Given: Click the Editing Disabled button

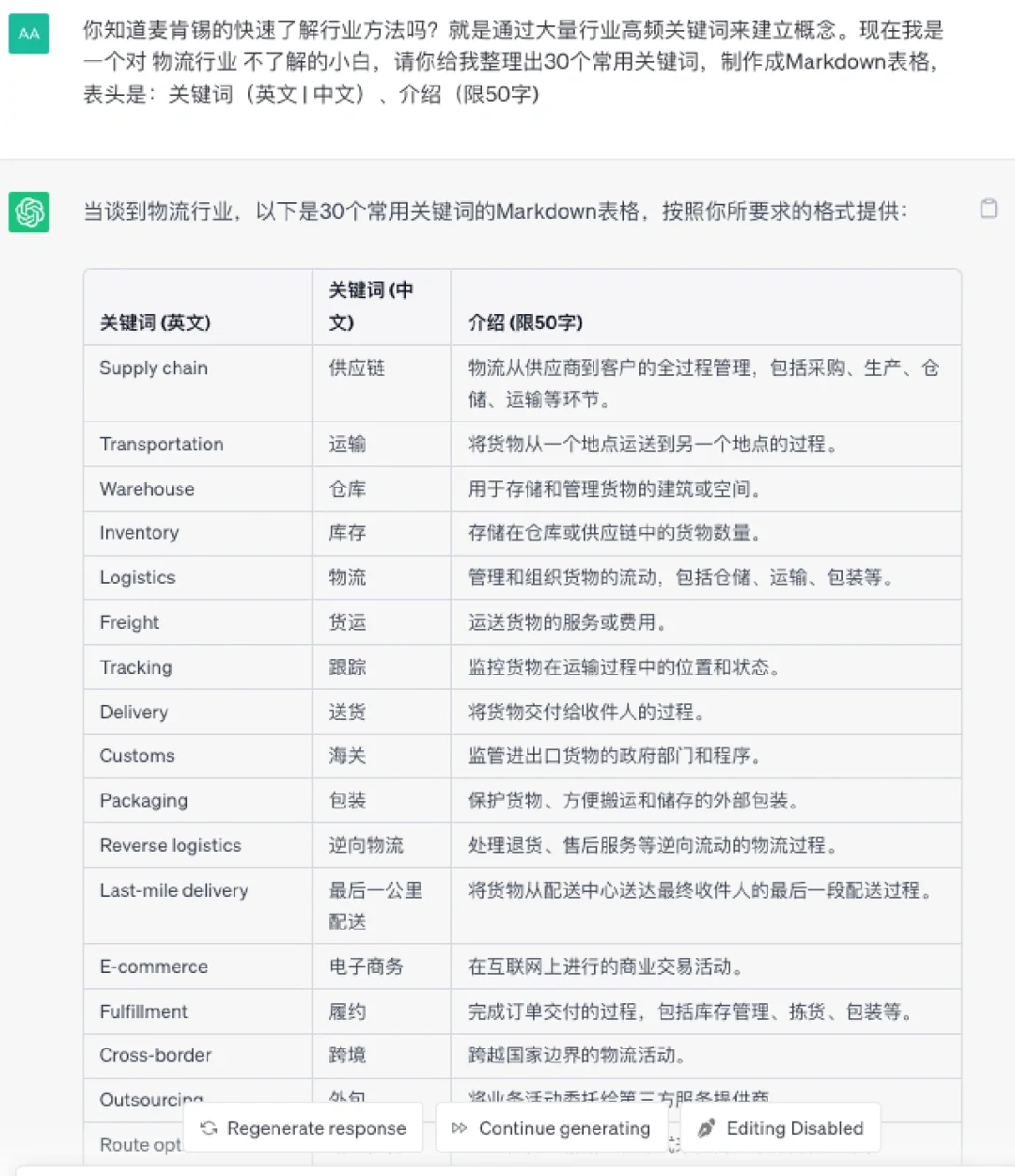Looking at the screenshot, I should point(780,1128).
